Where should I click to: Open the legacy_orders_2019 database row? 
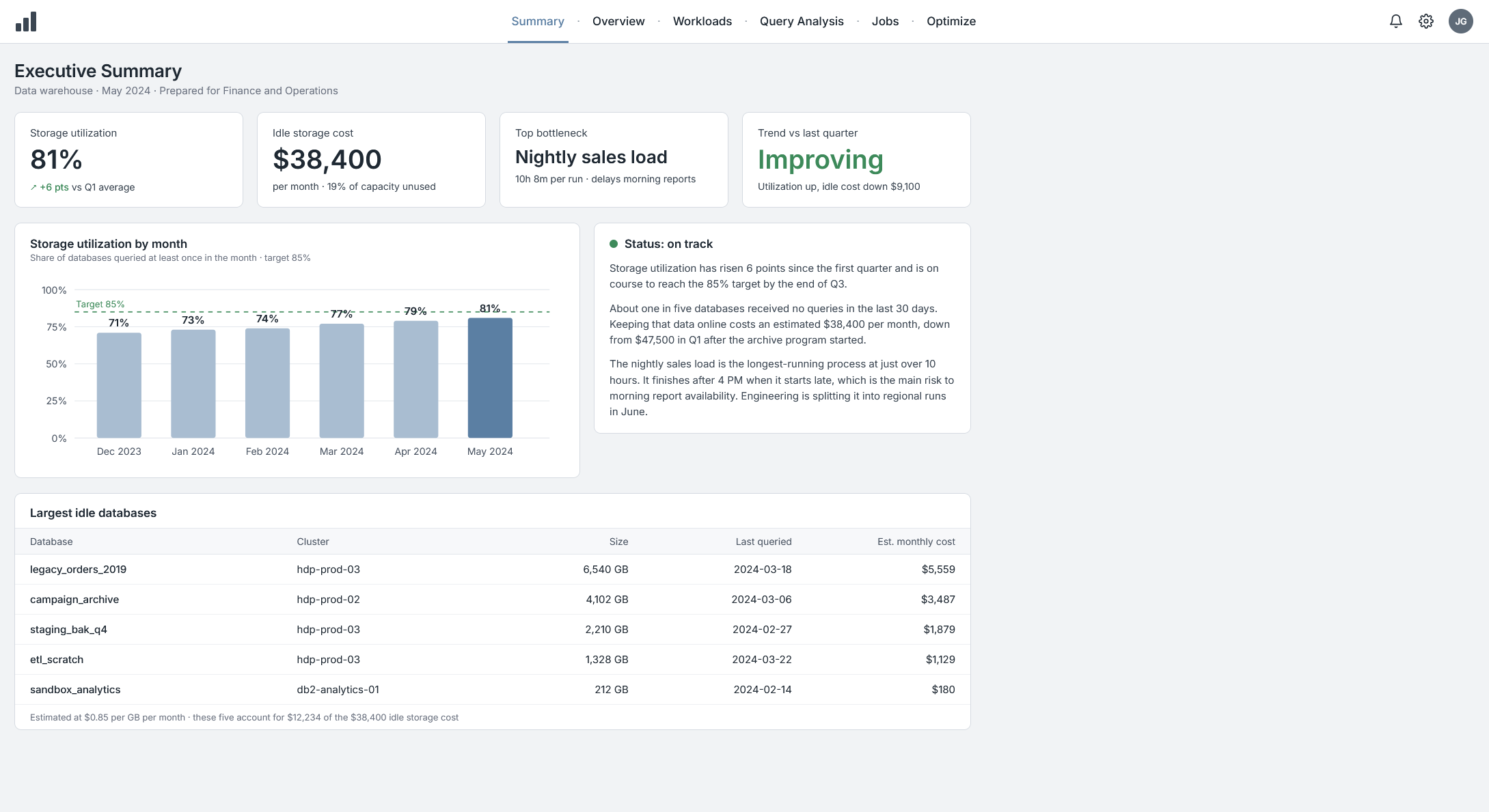(x=493, y=569)
